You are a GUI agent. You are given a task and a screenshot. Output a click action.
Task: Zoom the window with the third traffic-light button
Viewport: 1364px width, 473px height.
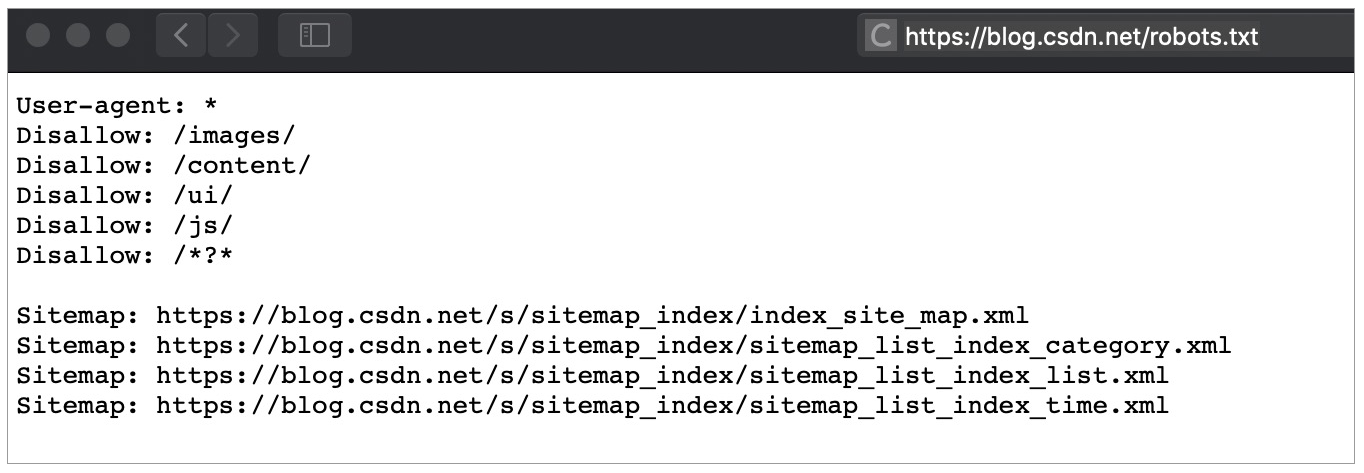tap(118, 36)
